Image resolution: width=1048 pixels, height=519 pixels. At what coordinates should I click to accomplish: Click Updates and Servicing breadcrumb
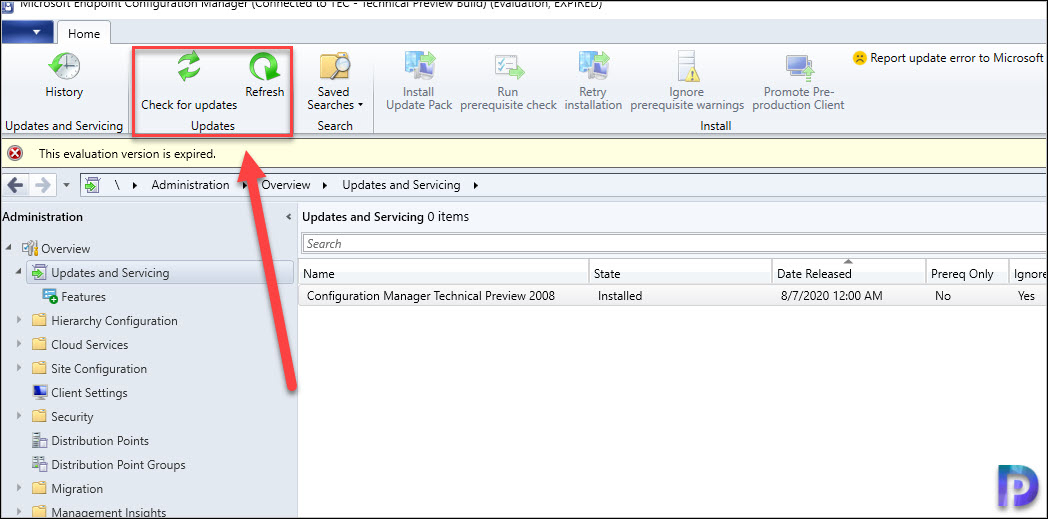pos(401,185)
